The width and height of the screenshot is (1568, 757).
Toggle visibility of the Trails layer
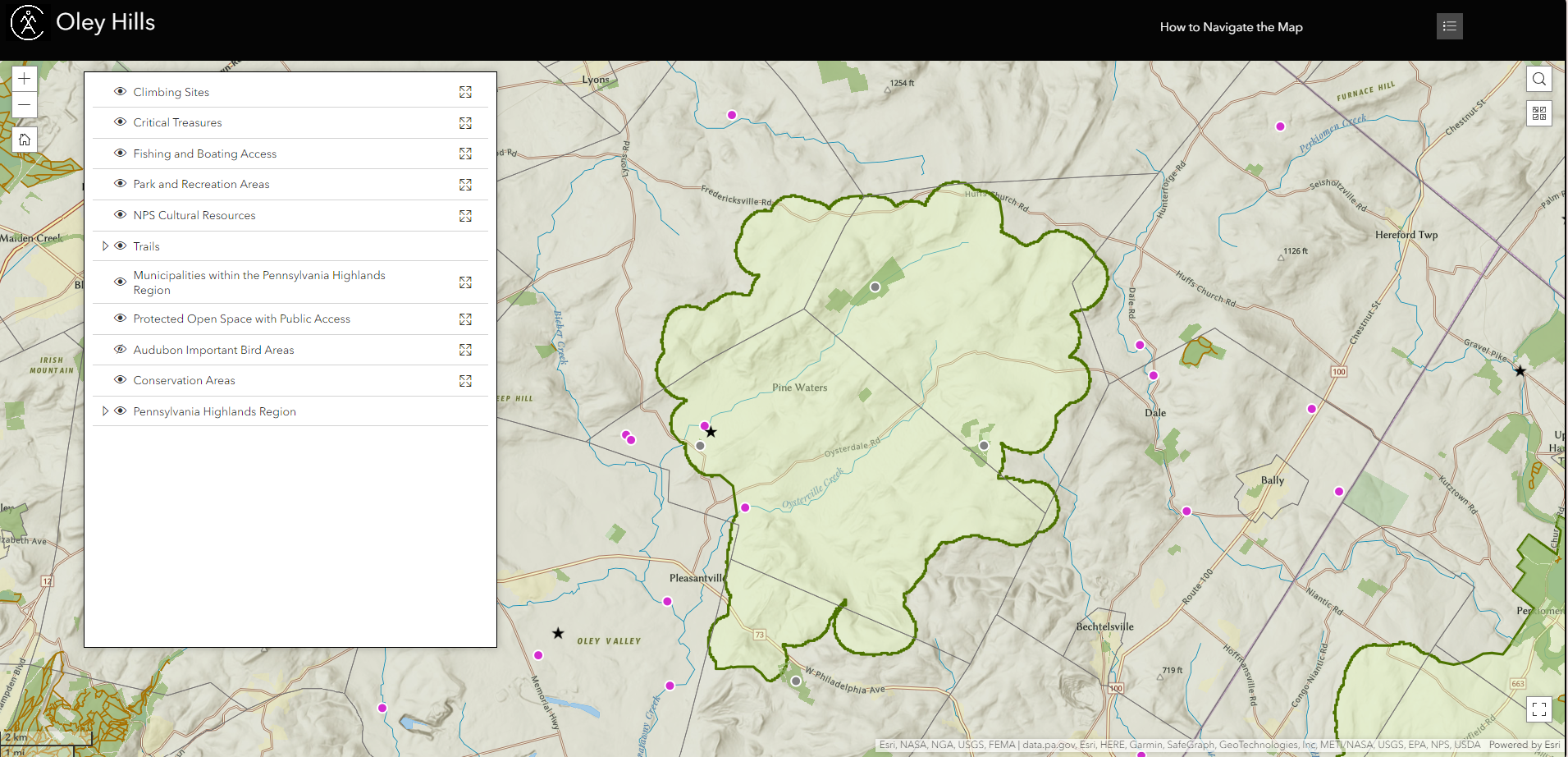tap(120, 245)
